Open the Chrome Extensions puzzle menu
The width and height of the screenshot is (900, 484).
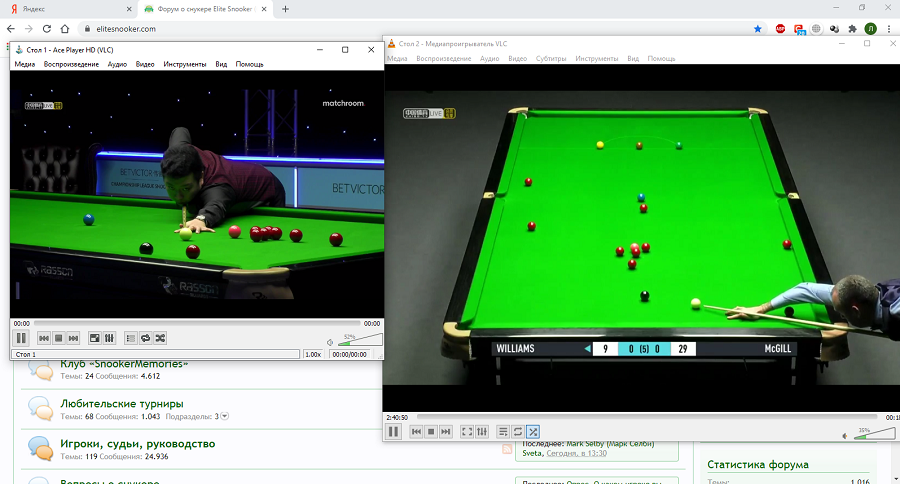[x=852, y=29]
